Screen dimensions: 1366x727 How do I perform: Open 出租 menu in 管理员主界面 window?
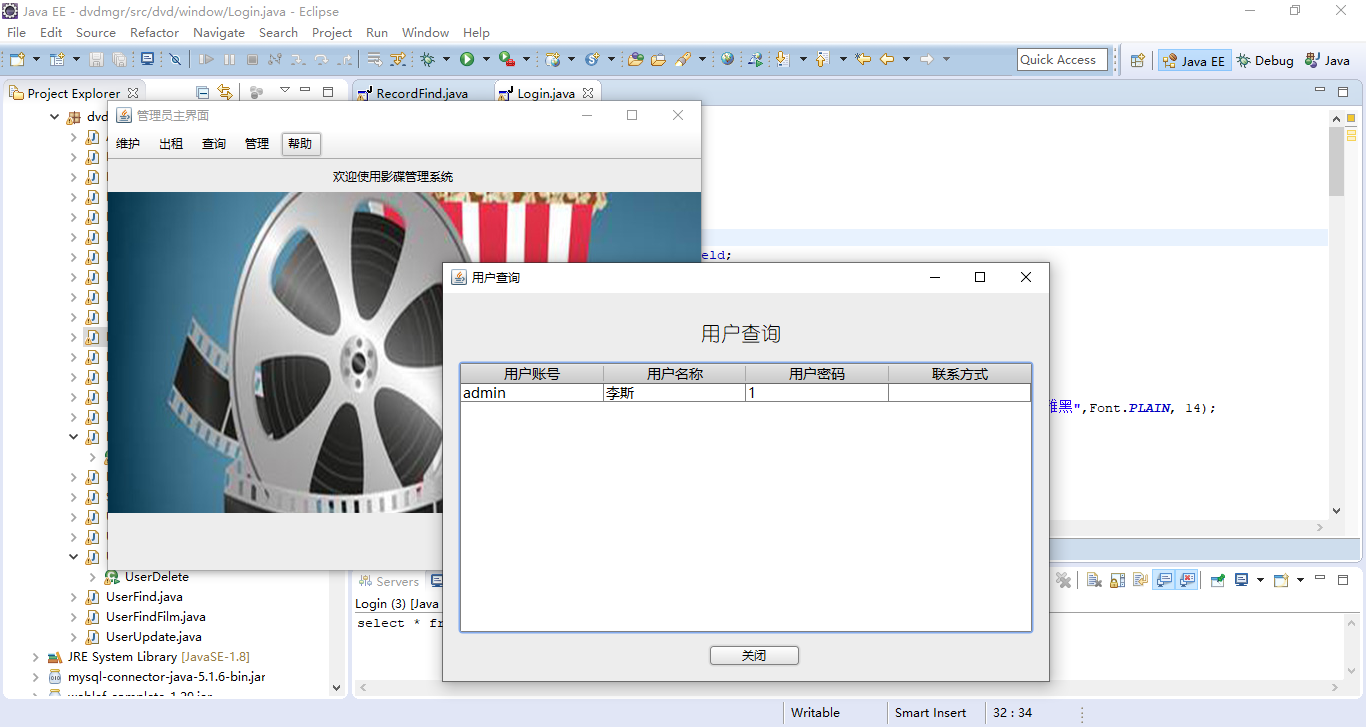(x=171, y=144)
